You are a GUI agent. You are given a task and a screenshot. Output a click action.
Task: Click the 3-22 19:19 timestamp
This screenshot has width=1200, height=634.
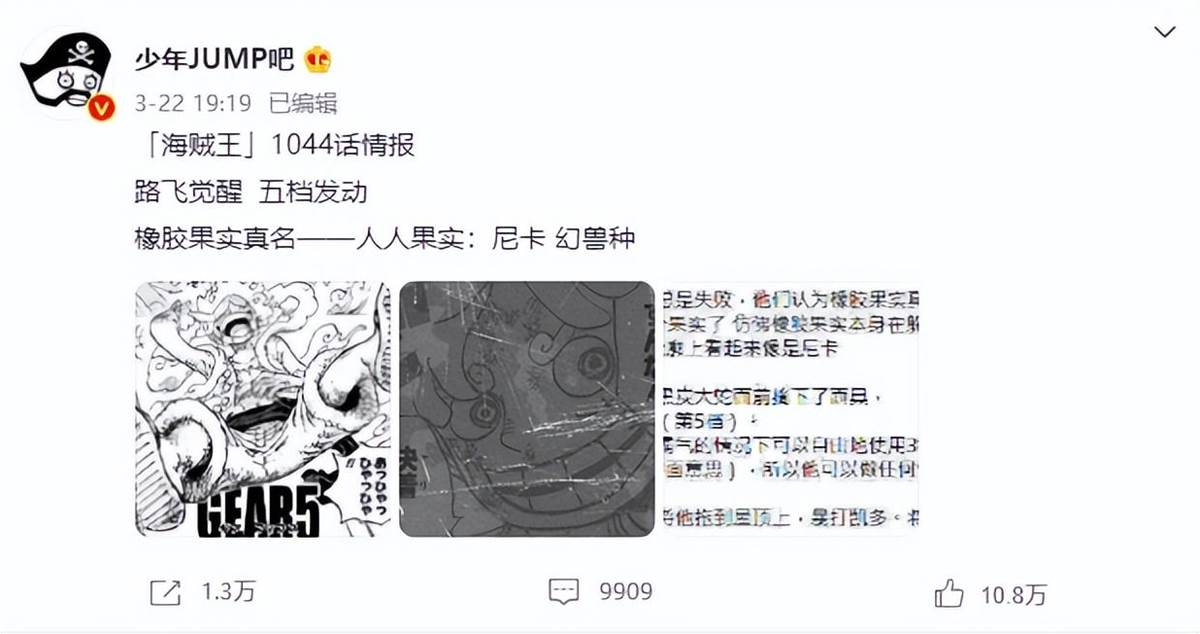pos(194,103)
